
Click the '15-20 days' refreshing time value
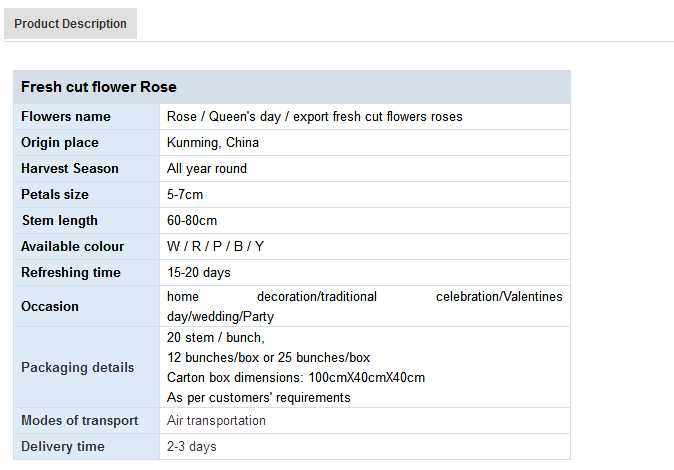[x=199, y=273]
